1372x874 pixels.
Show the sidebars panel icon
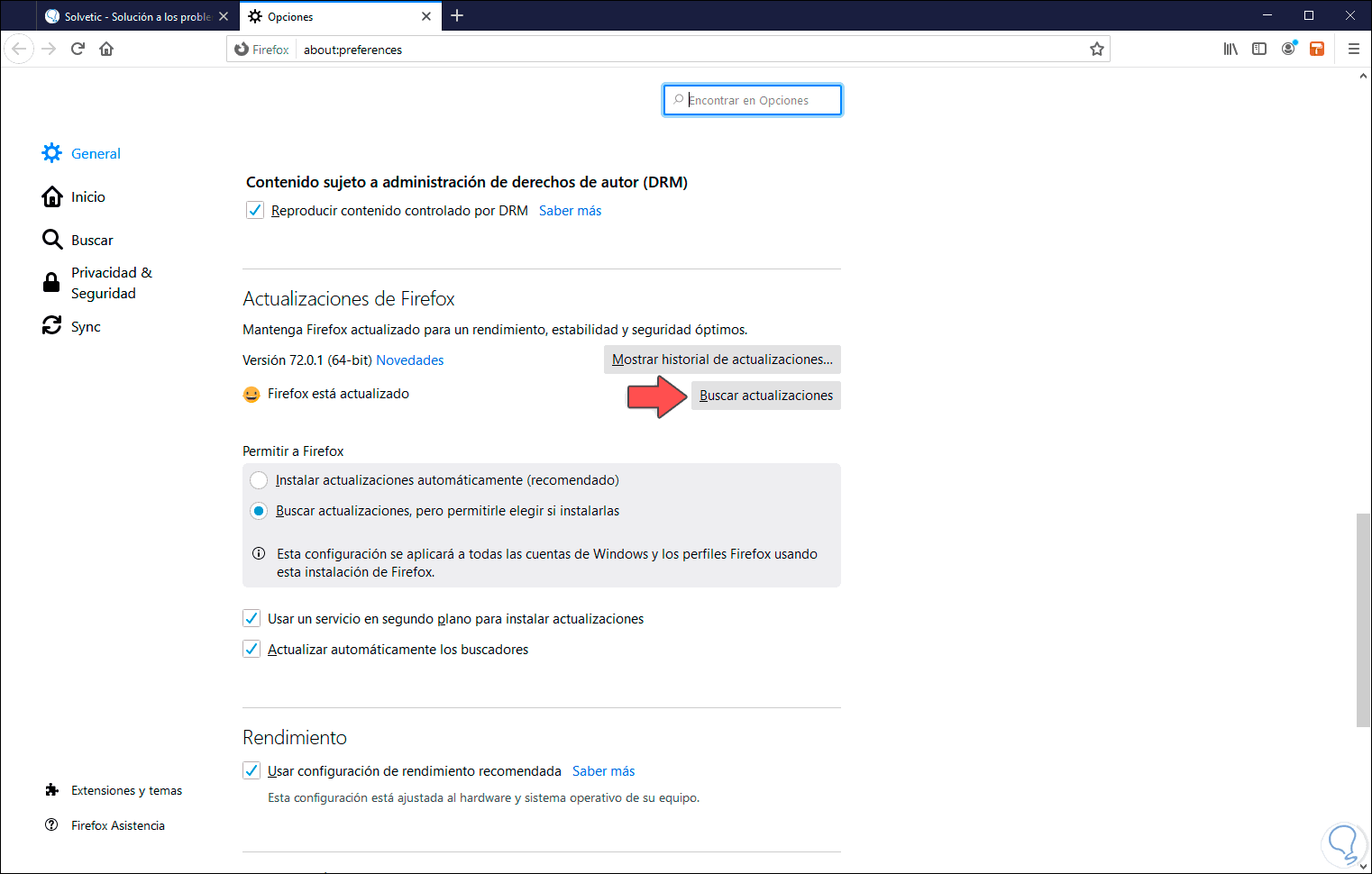pyautogui.click(x=1259, y=49)
